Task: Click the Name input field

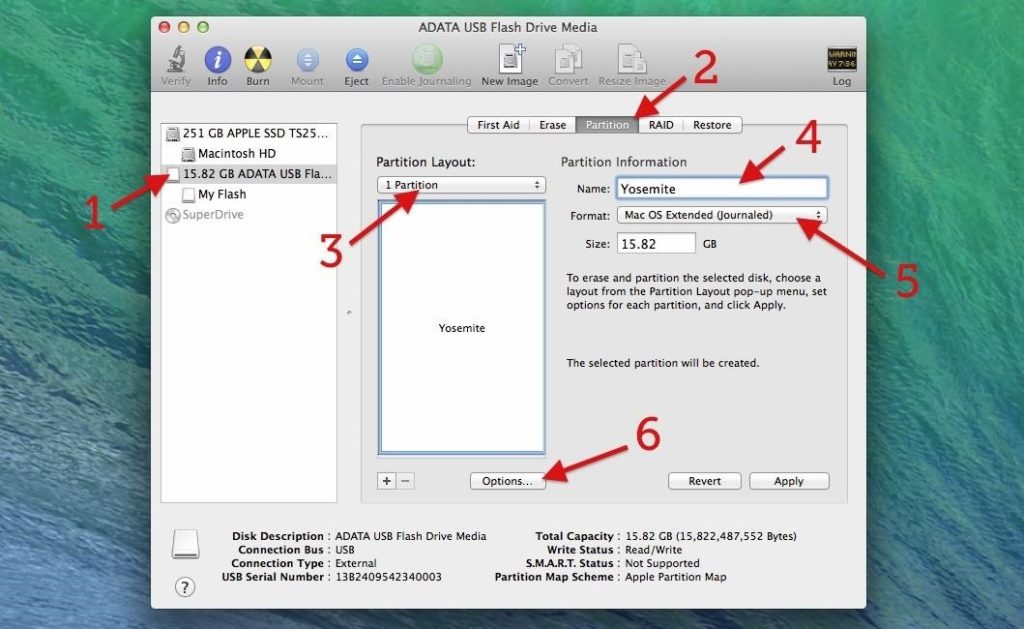Action: point(722,188)
